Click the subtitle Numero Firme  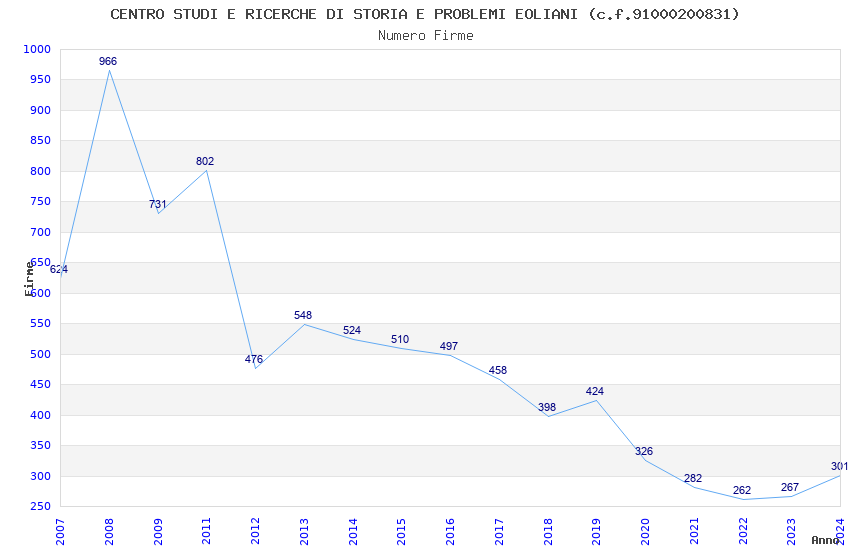[426, 36]
